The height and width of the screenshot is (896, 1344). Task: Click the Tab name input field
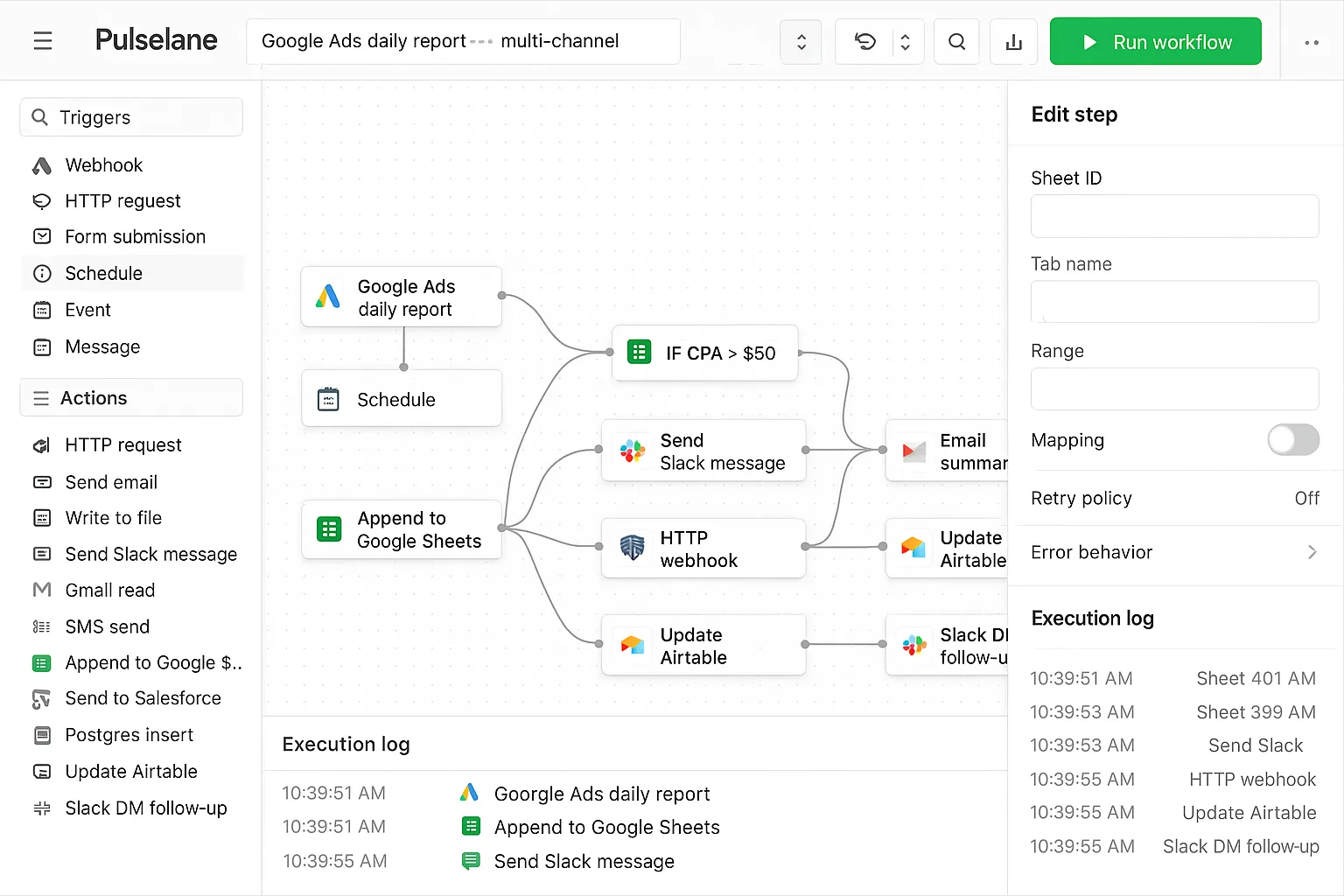1174,302
